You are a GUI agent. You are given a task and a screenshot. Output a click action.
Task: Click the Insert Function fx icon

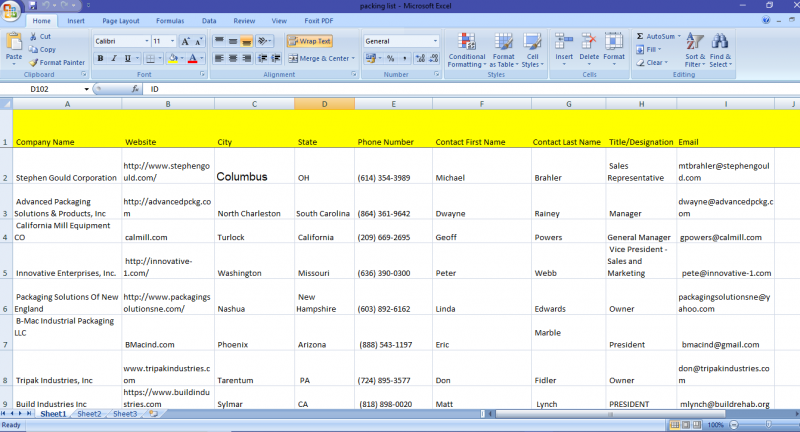point(135,89)
